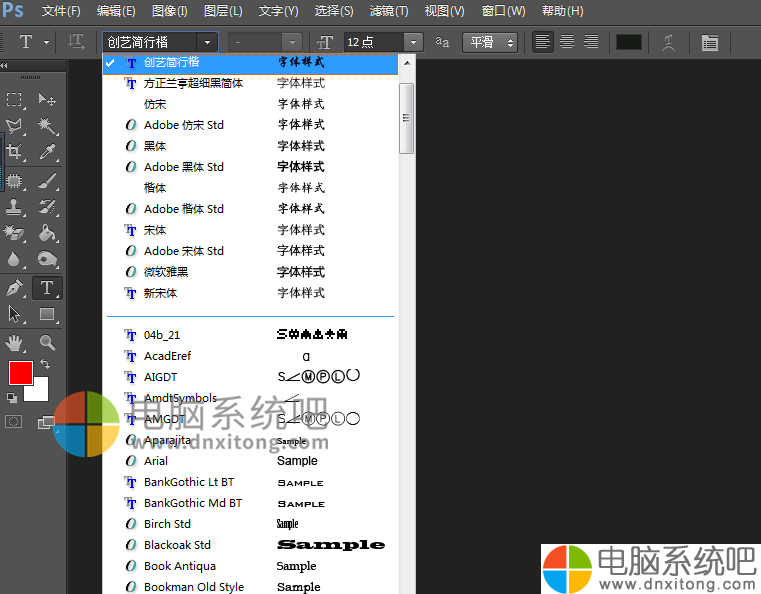Swap foreground and background colors

click(x=45, y=363)
